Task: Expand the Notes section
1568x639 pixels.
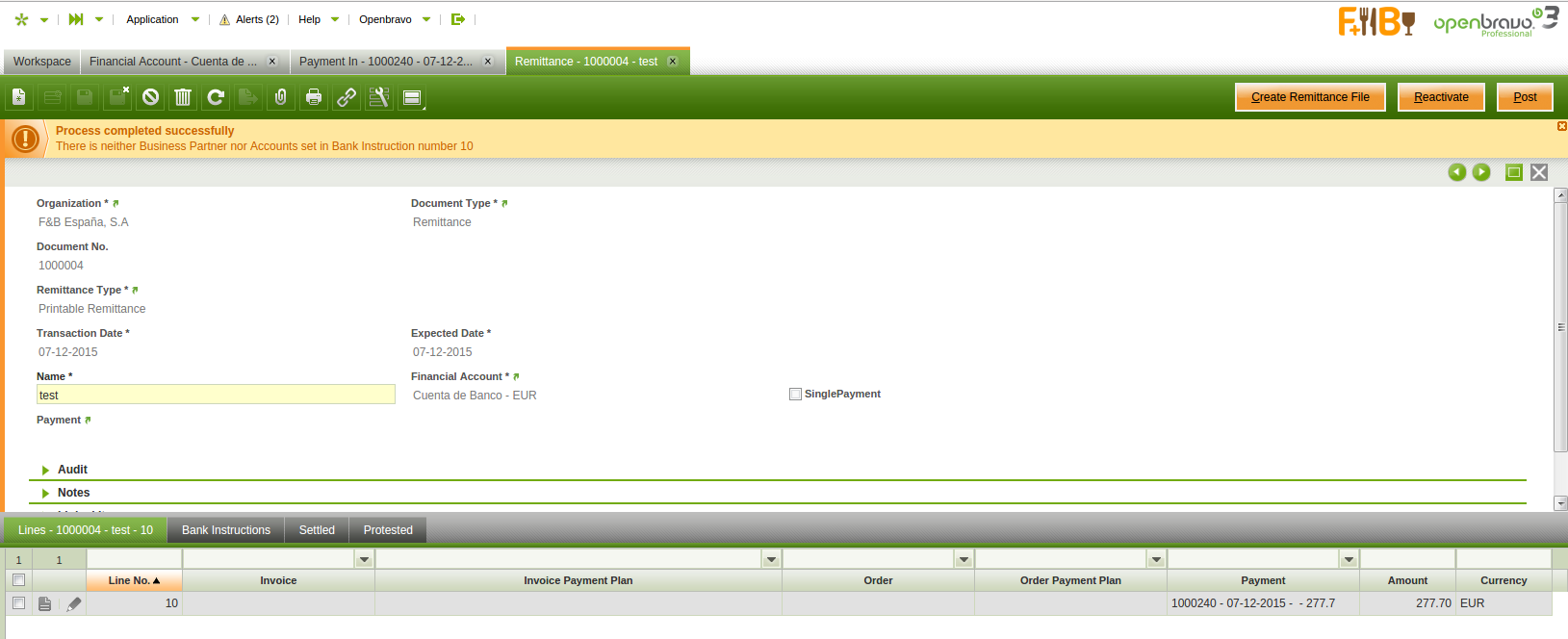Action: pyautogui.click(x=73, y=493)
